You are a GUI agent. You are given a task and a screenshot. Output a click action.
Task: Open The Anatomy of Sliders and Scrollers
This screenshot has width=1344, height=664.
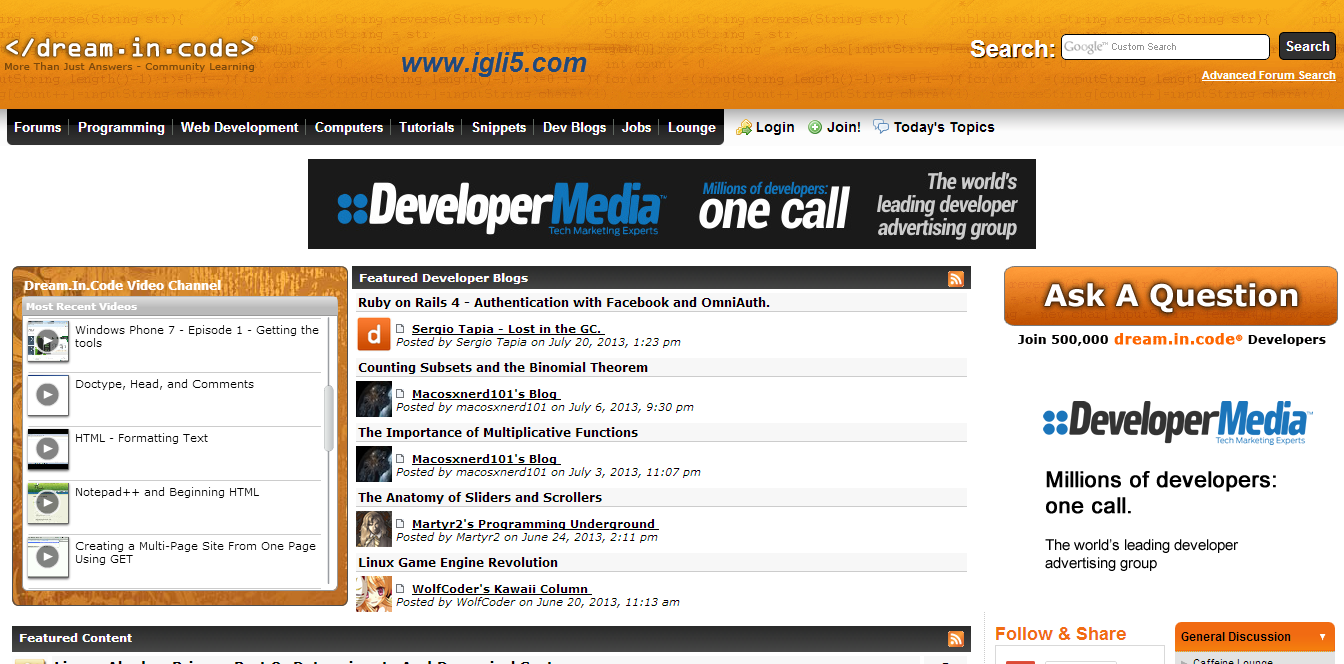coord(480,497)
